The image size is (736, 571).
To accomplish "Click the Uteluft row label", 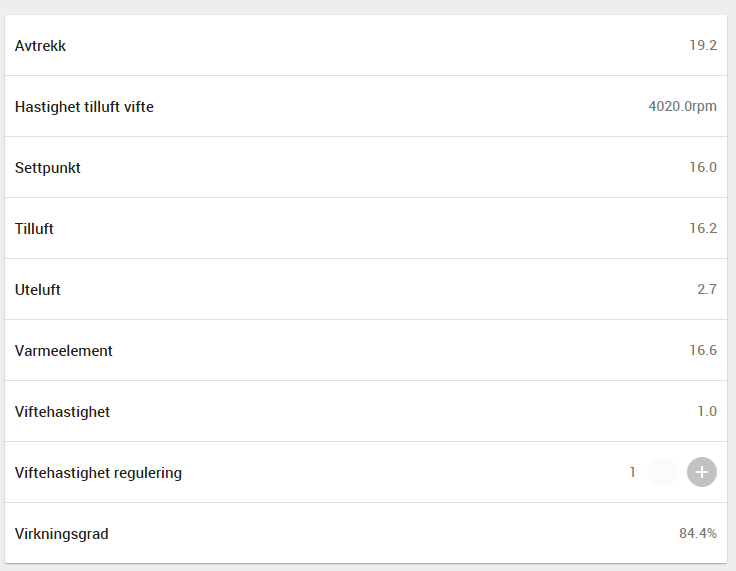I will coord(38,290).
